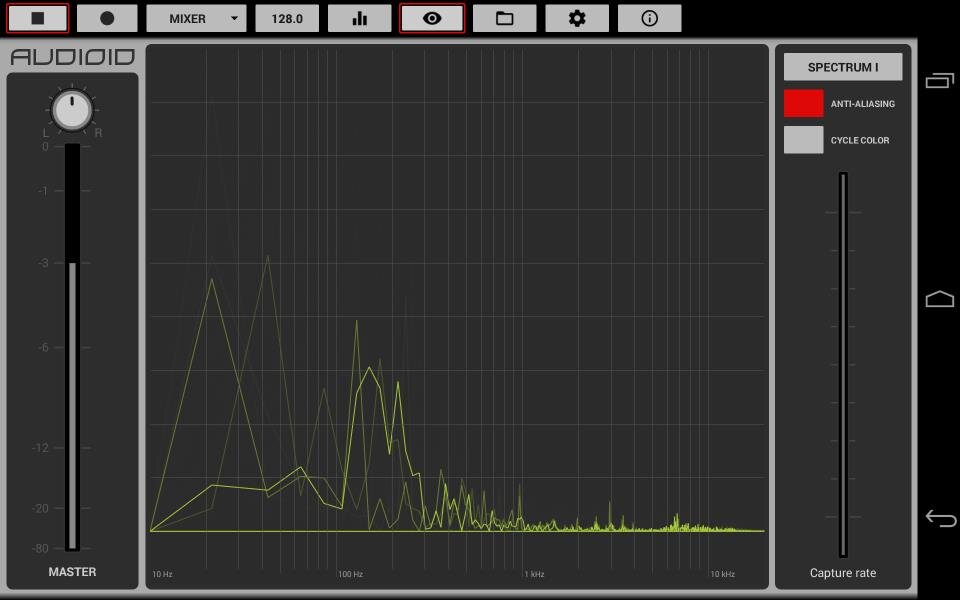Click the 128.0 tempo field
This screenshot has width=960, height=600.
[x=287, y=18]
